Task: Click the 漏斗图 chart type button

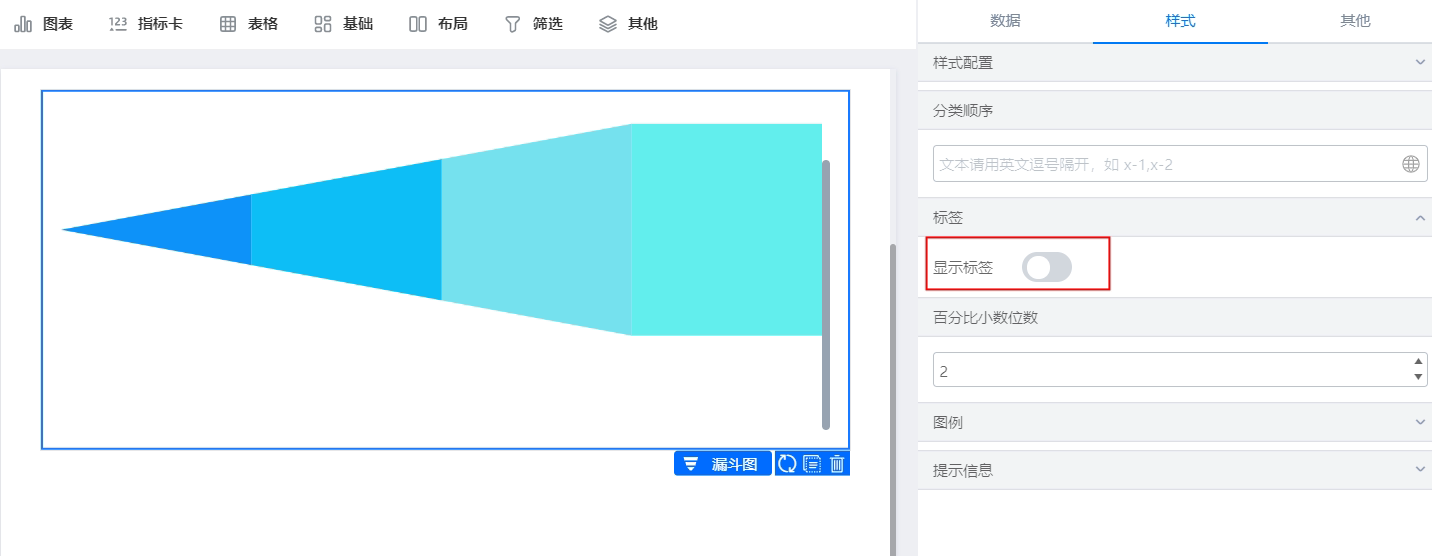Action: pos(723,464)
